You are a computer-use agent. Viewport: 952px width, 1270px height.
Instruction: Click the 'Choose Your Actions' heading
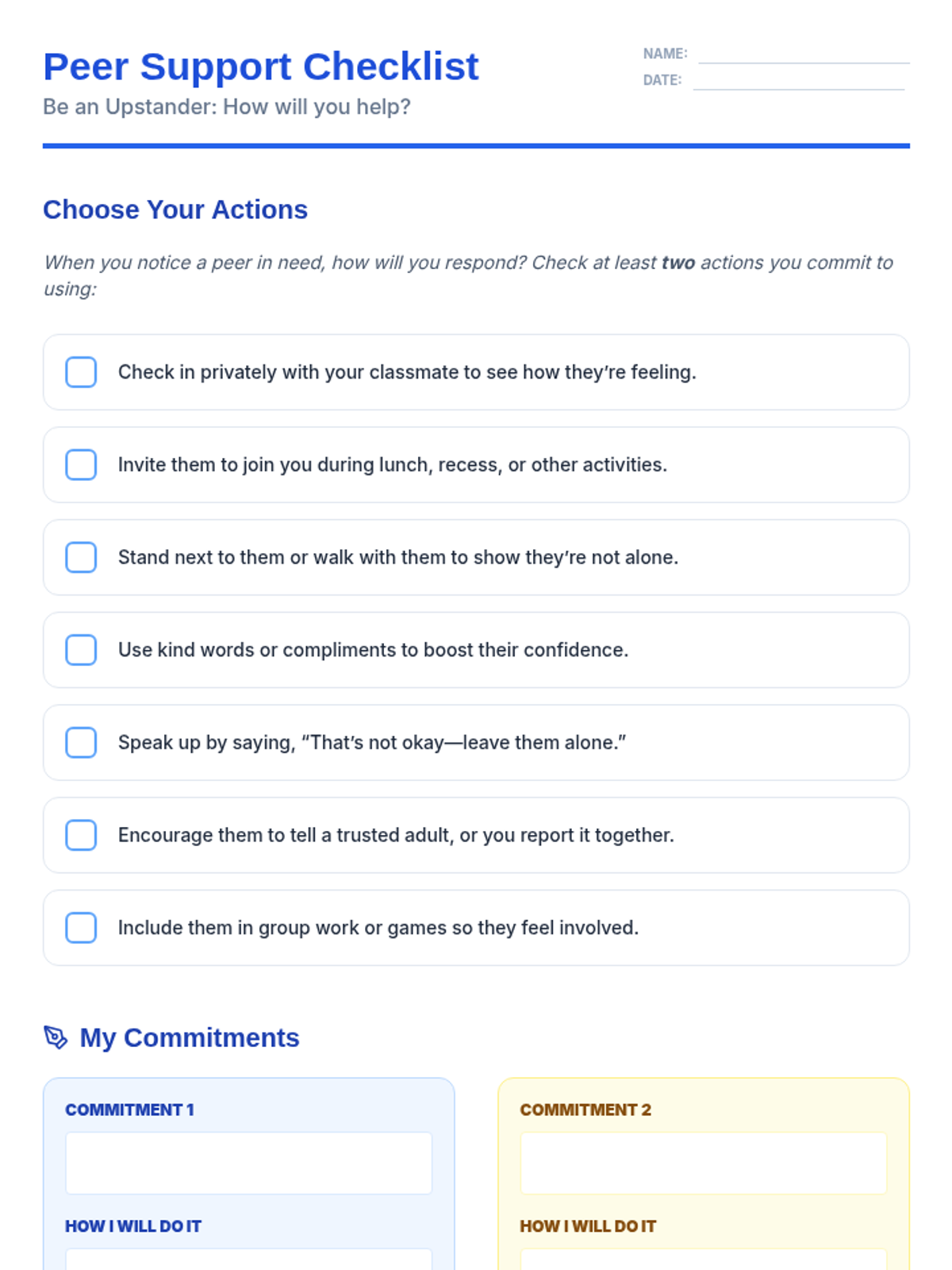pos(175,210)
